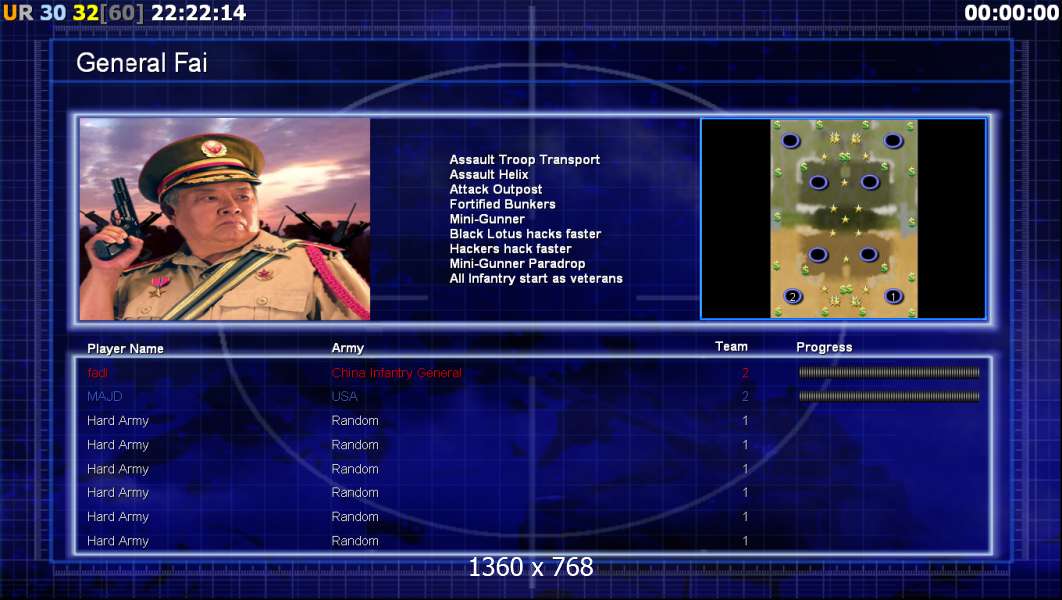Click MAJD's loading progress bar

889,396
